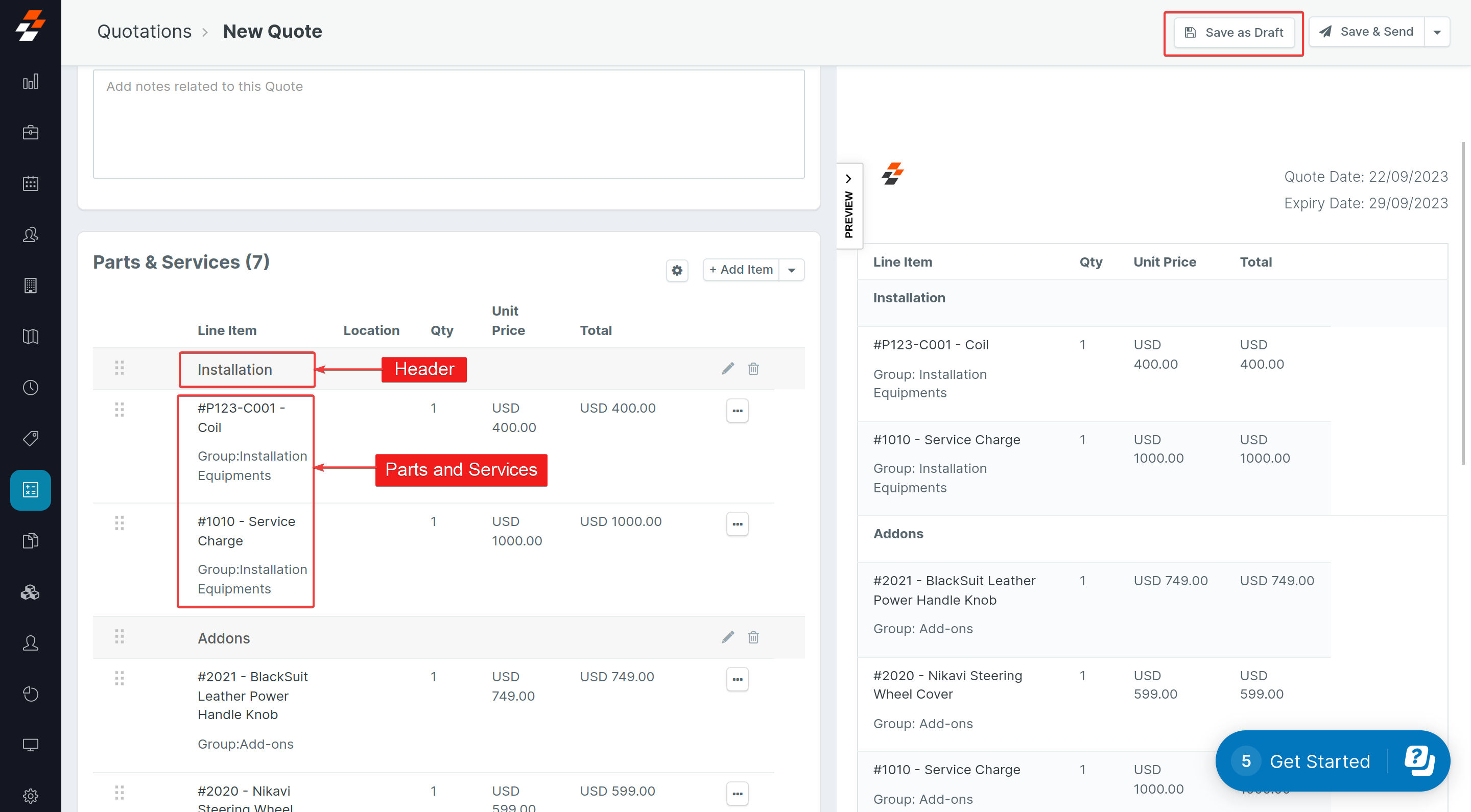Open the Save & Send dropdown arrow
Image resolution: width=1471 pixels, height=812 pixels.
[x=1437, y=33]
